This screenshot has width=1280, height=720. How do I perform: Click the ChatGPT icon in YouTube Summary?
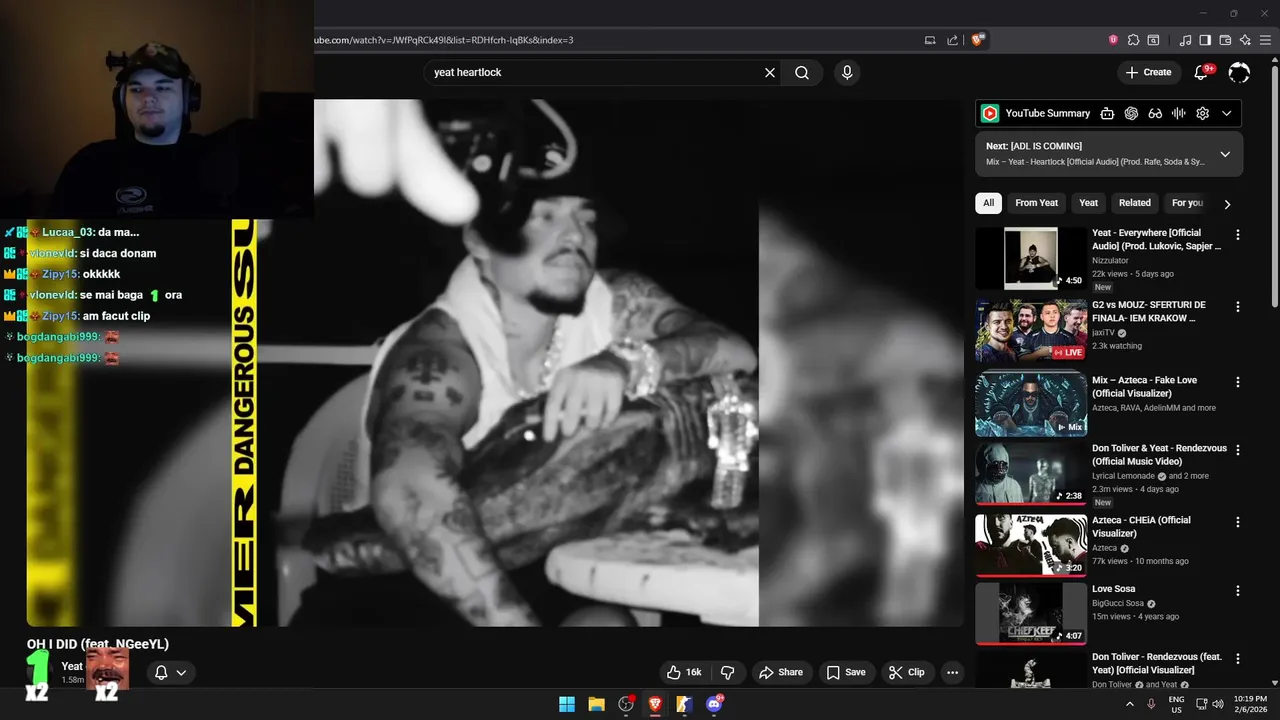pos(1131,114)
